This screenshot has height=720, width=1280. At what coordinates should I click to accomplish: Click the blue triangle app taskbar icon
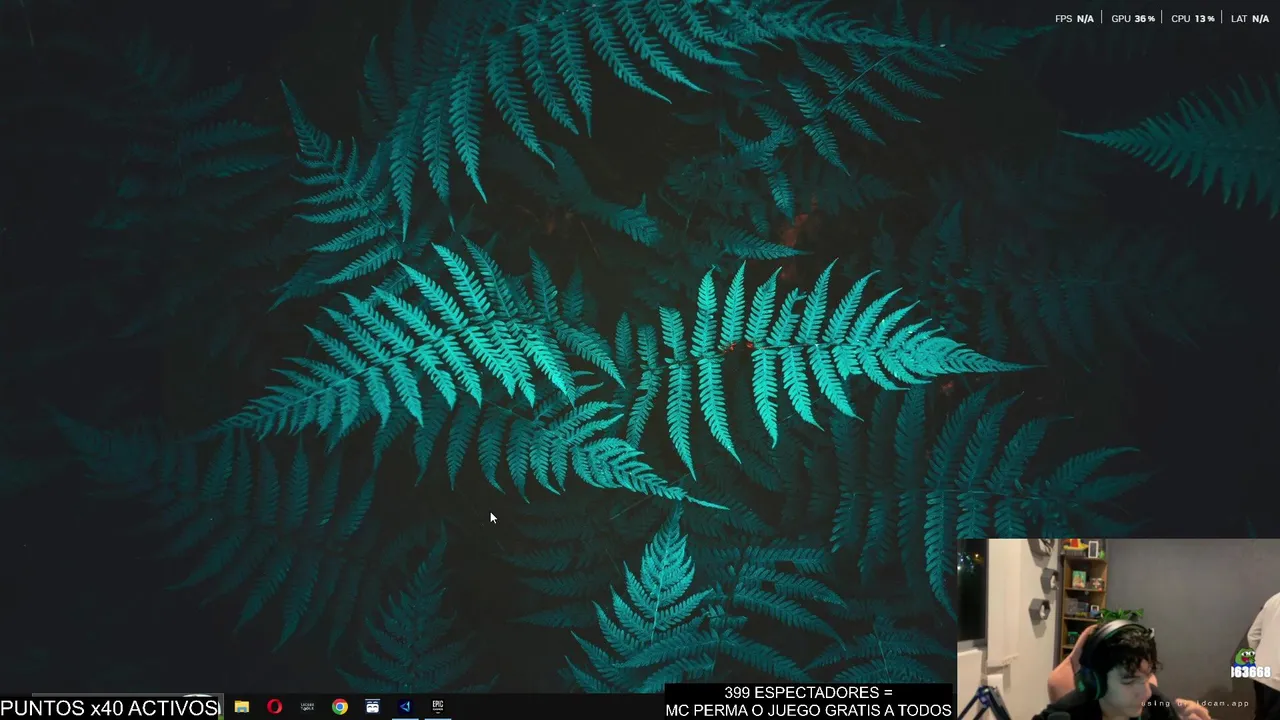coord(405,707)
